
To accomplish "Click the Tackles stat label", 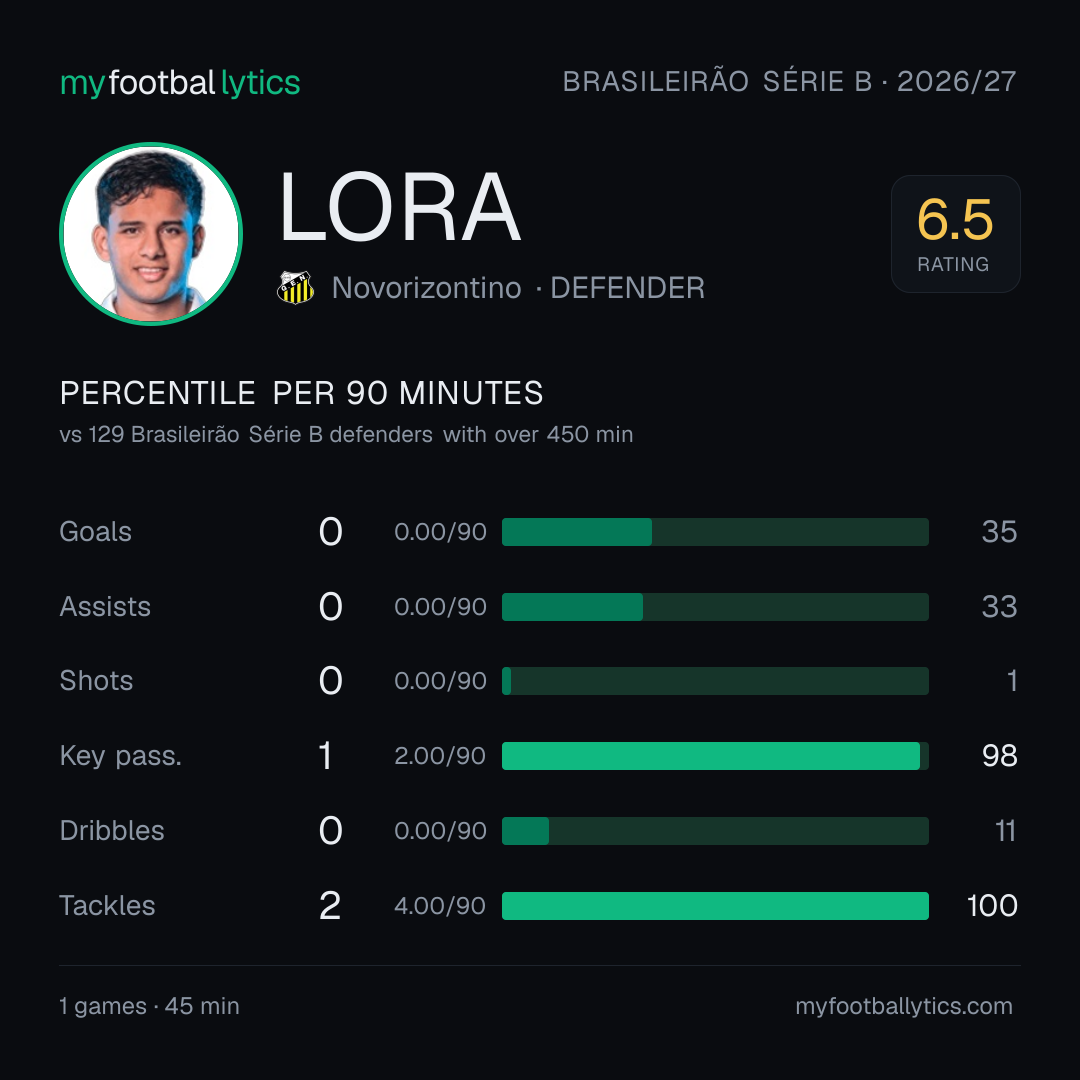I will (107, 906).
